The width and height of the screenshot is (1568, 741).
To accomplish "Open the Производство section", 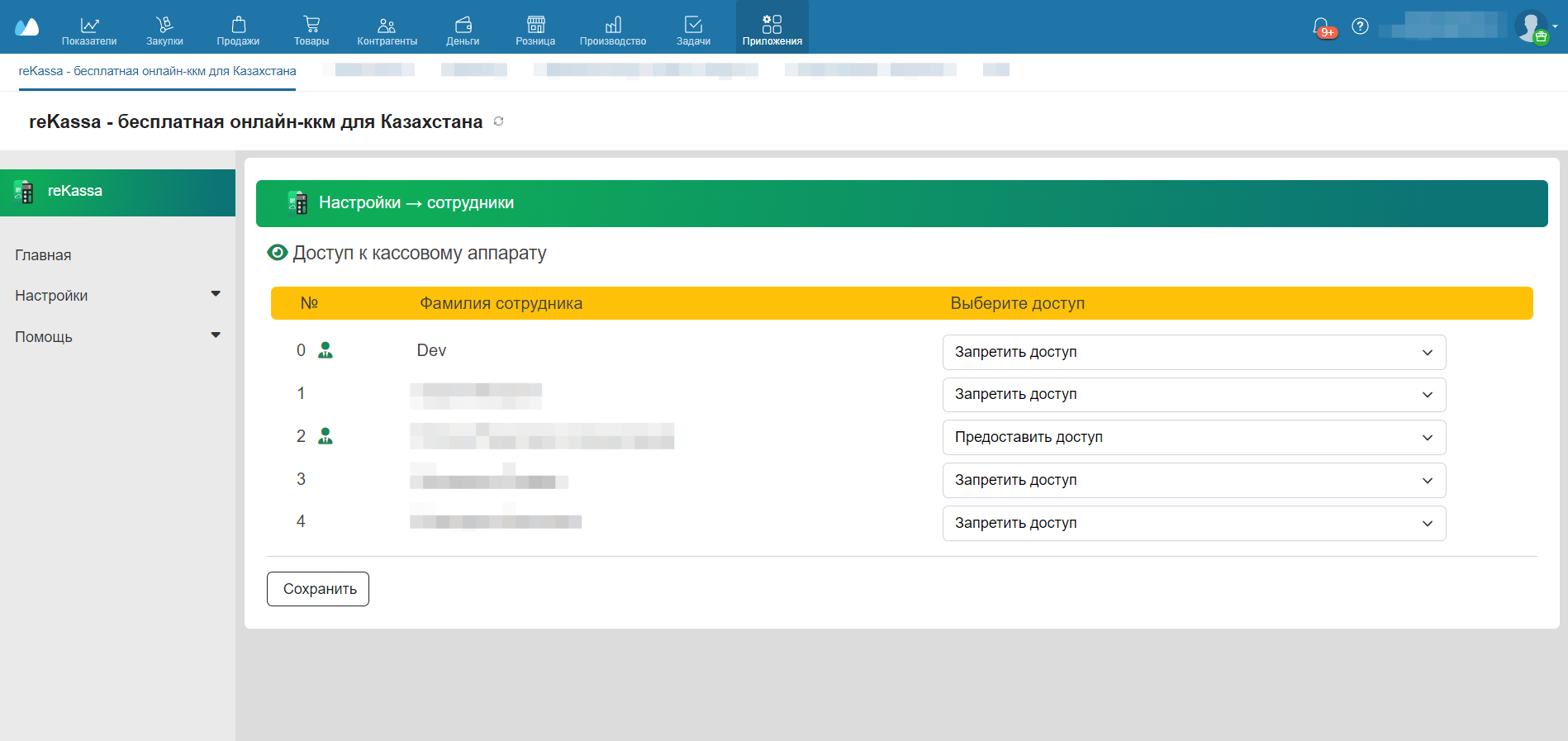I will (x=613, y=31).
